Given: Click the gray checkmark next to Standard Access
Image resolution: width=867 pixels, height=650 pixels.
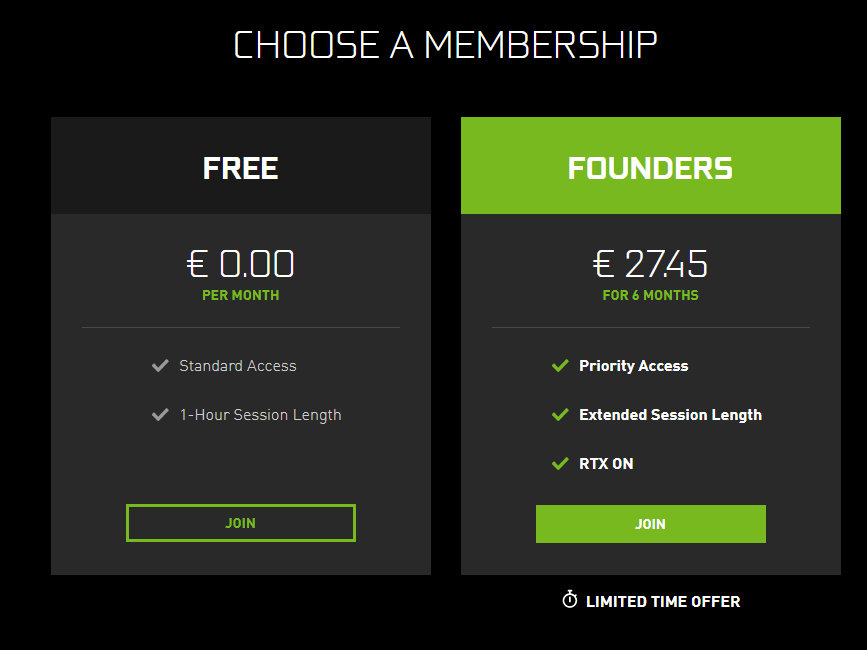Looking at the screenshot, I should (160, 366).
